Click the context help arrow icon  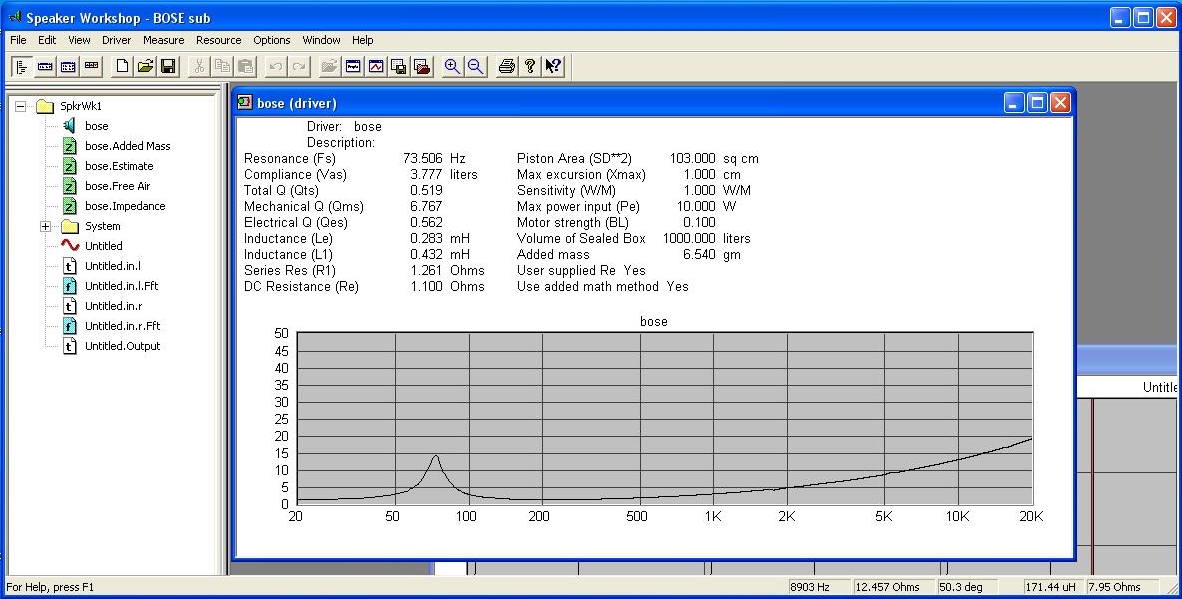[554, 66]
